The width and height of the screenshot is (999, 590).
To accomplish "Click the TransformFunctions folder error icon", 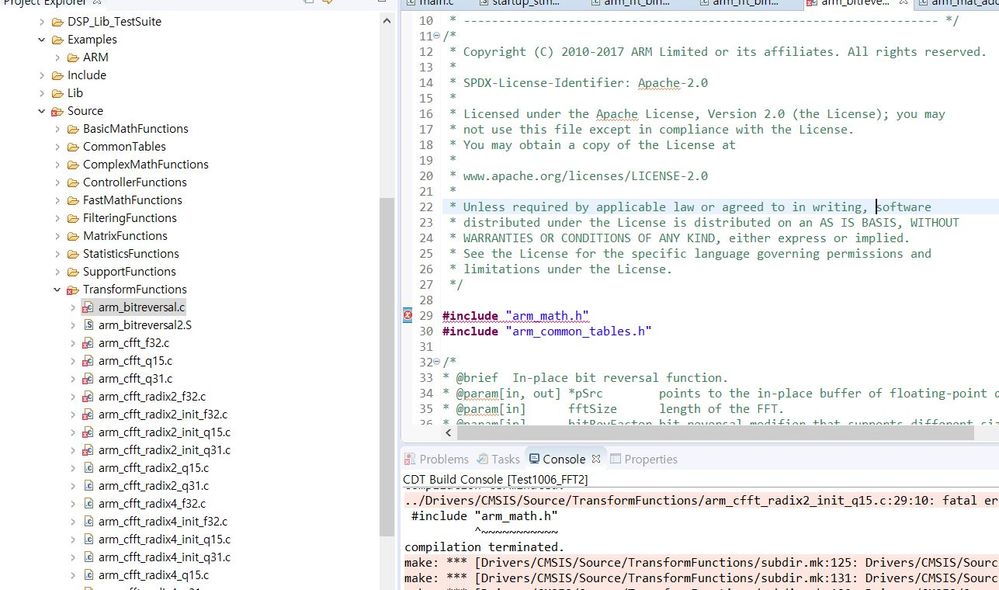I will [73, 290].
